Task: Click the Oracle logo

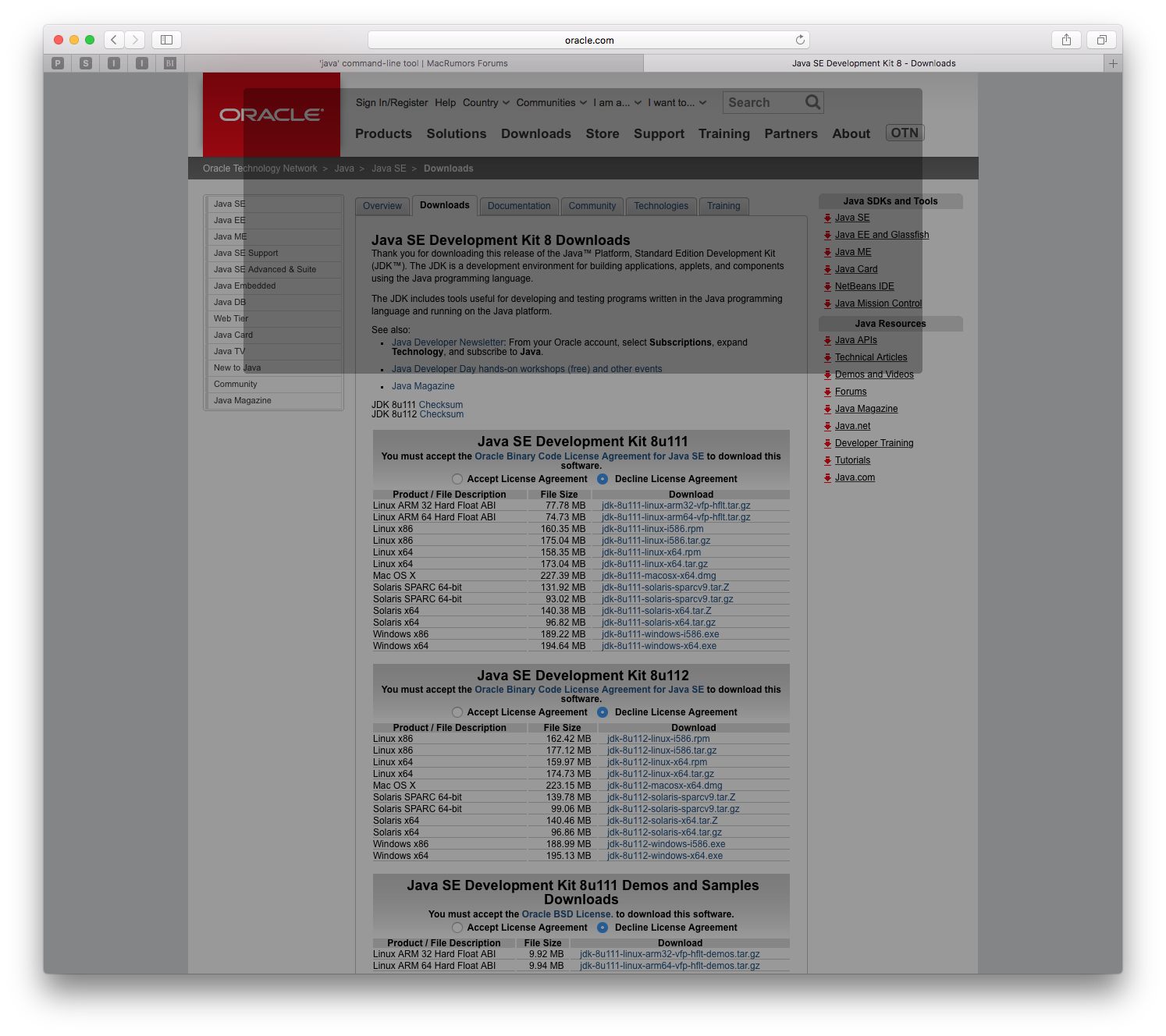Action: click(272, 115)
